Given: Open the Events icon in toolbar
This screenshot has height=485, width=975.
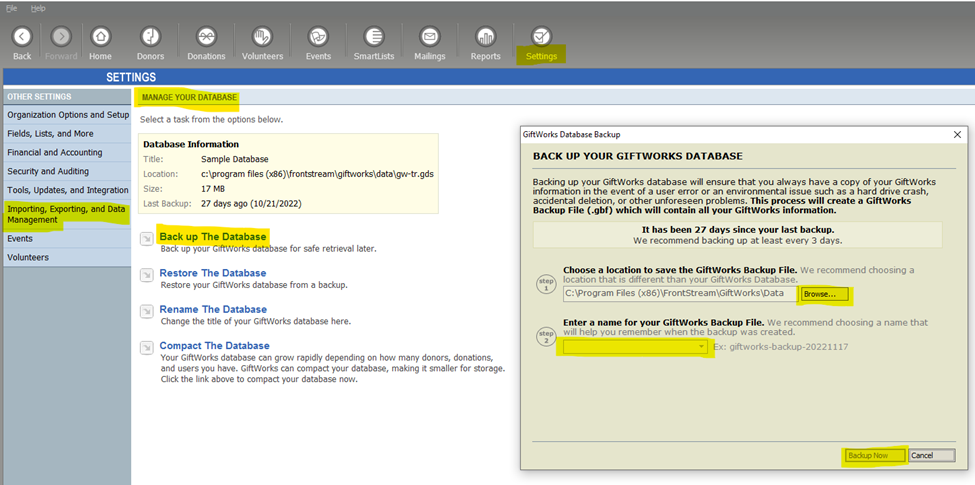Looking at the screenshot, I should pos(318,37).
